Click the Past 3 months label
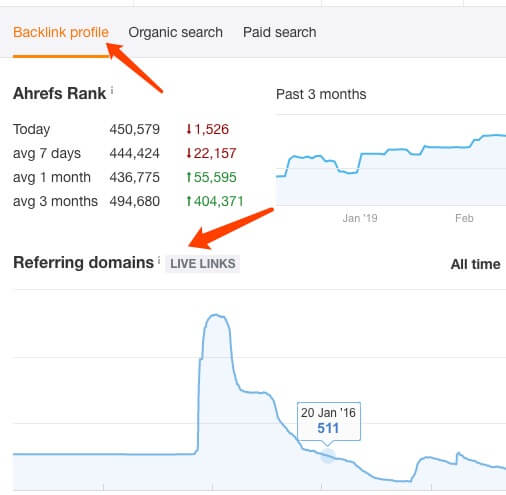The image size is (506, 495). click(x=321, y=94)
